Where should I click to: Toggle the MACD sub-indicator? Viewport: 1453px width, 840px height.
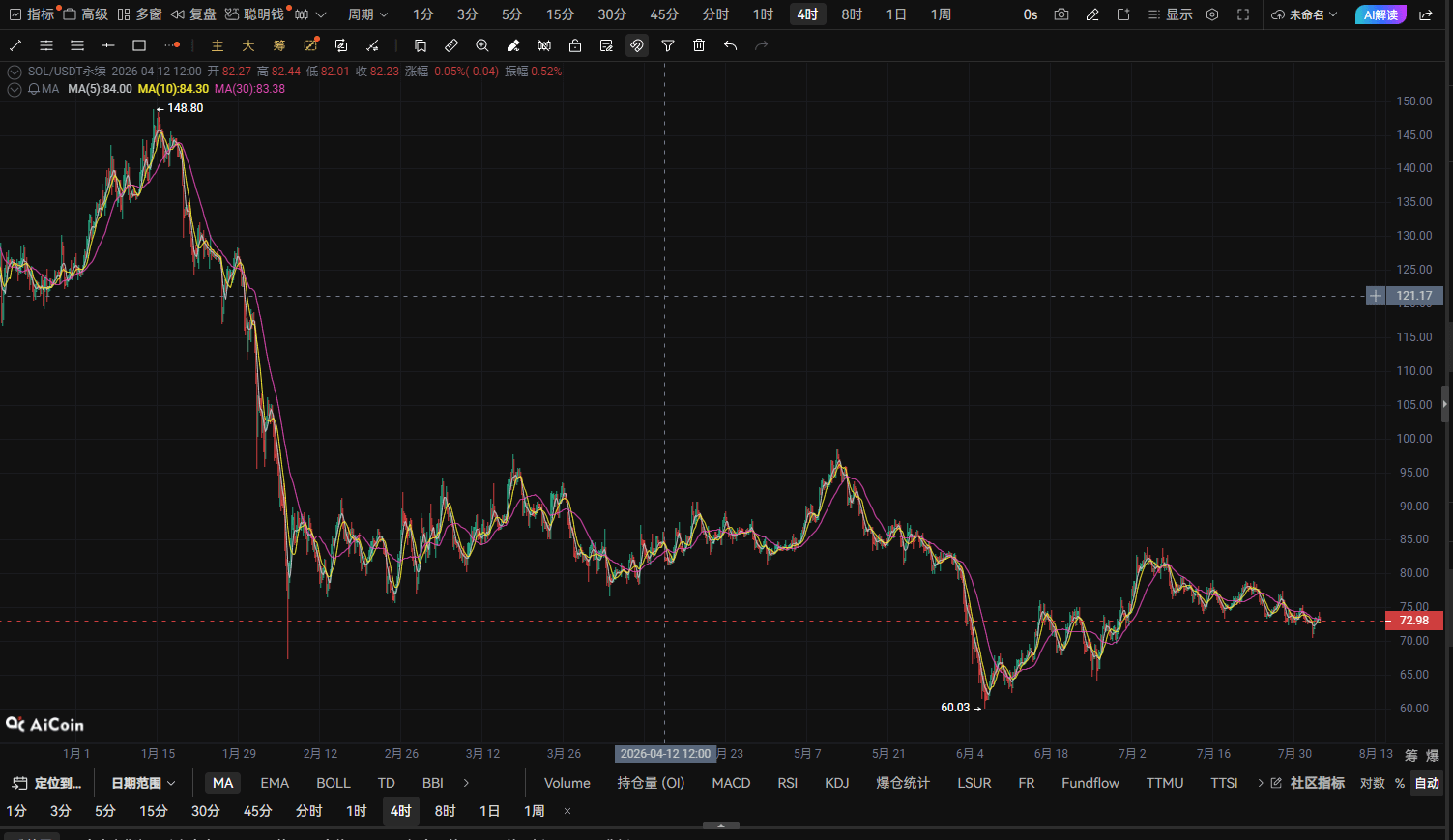(731, 783)
